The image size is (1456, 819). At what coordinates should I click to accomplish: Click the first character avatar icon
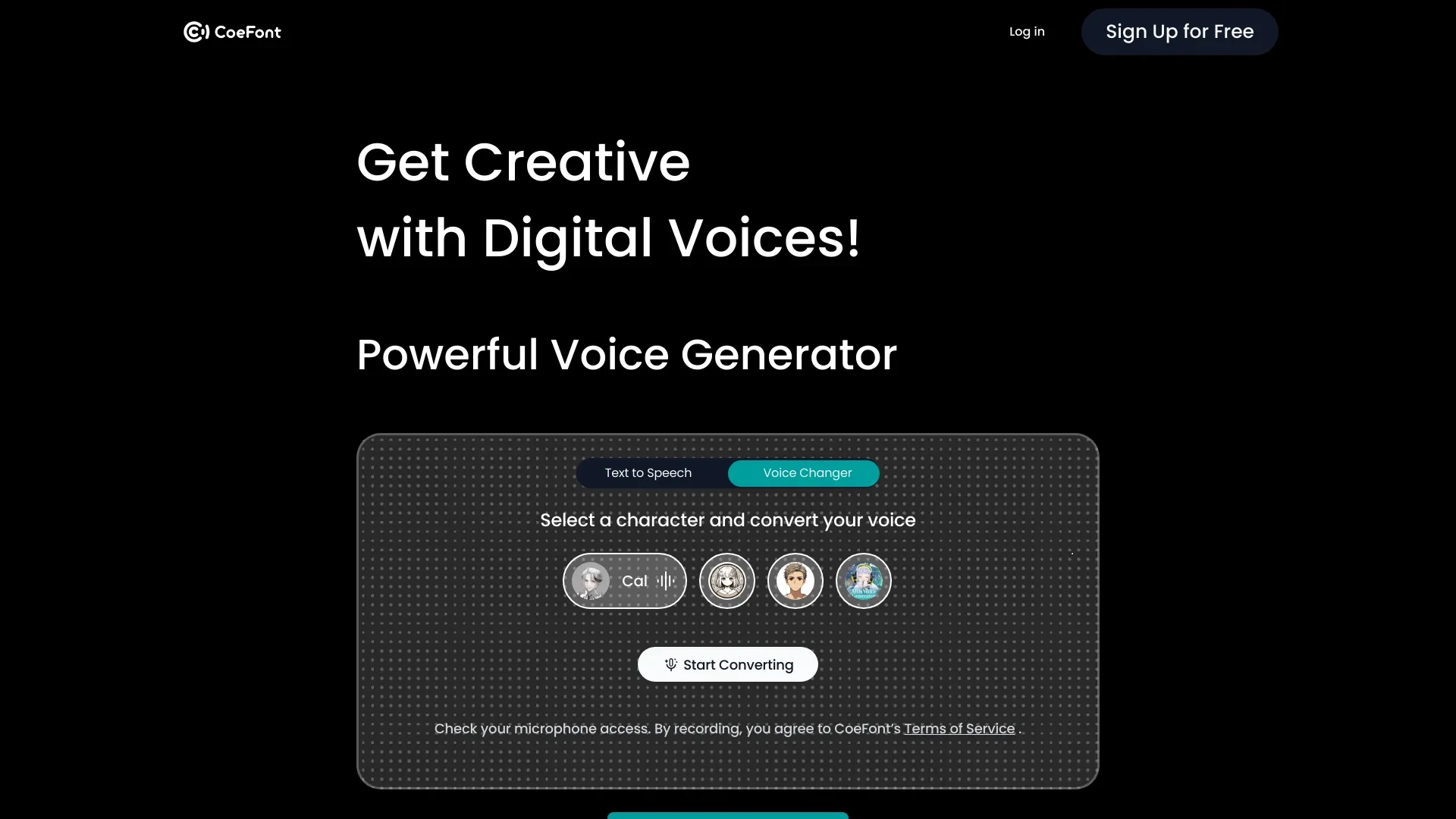point(592,580)
